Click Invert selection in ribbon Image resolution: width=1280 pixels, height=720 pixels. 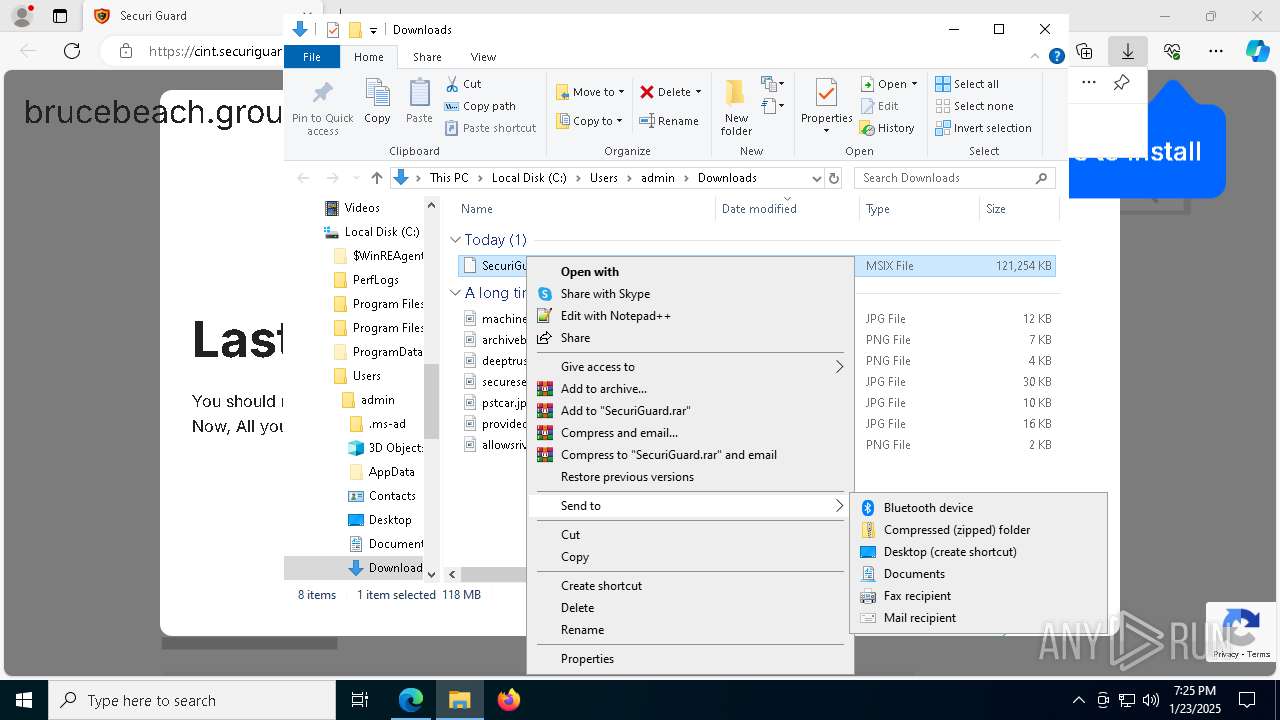pyautogui.click(x=983, y=128)
